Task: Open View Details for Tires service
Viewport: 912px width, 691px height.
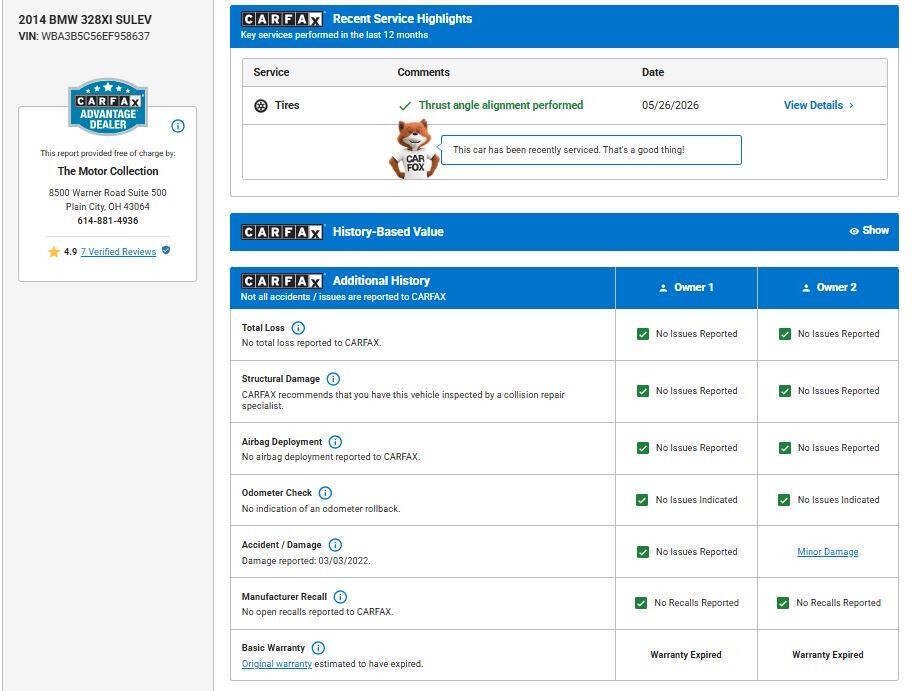Action: click(x=813, y=105)
